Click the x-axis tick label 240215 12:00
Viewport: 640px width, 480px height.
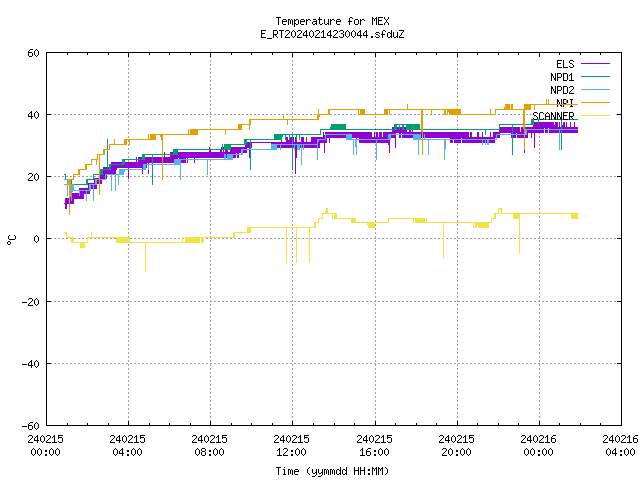pos(291,446)
